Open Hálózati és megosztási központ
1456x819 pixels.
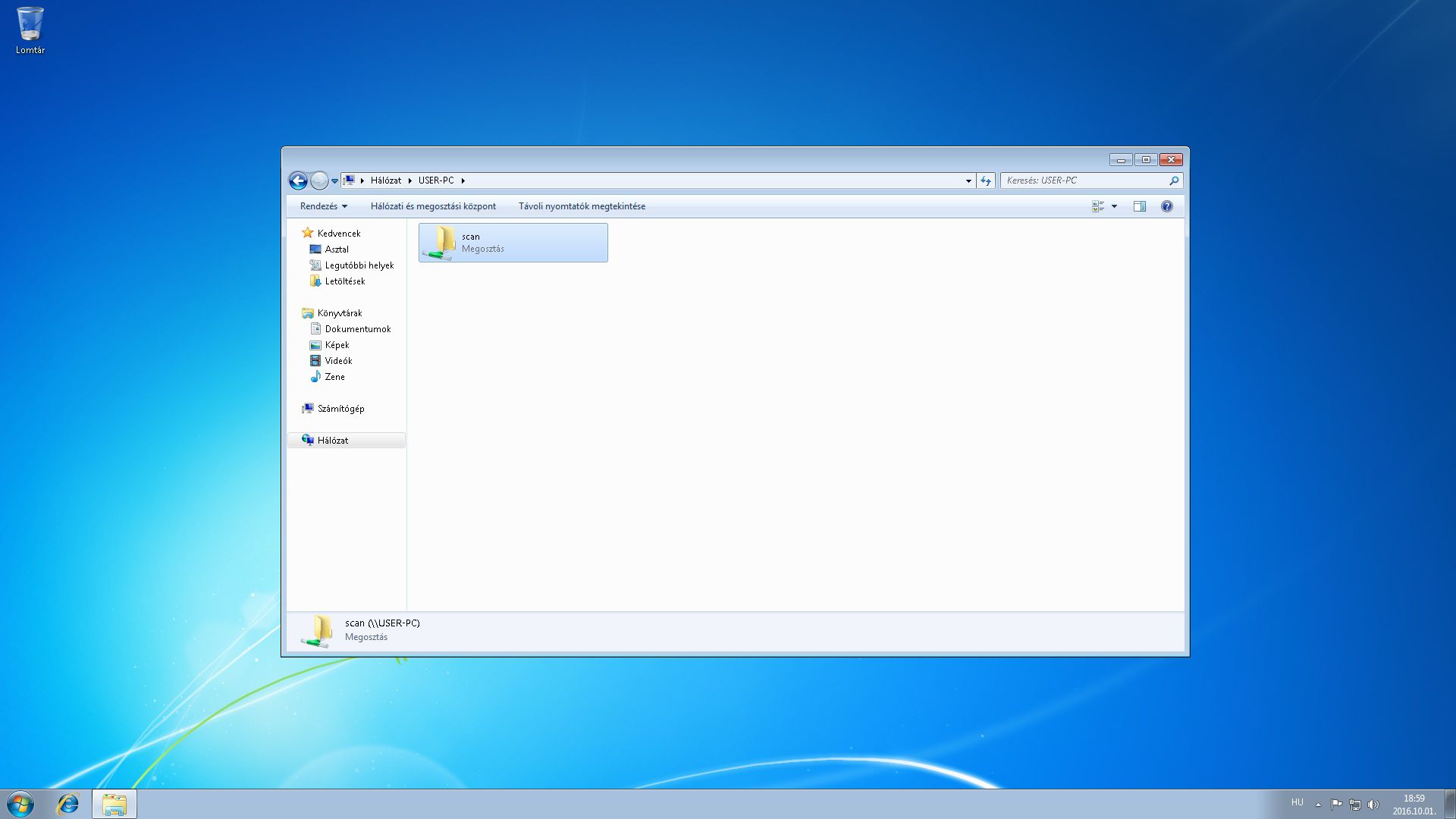(x=433, y=206)
